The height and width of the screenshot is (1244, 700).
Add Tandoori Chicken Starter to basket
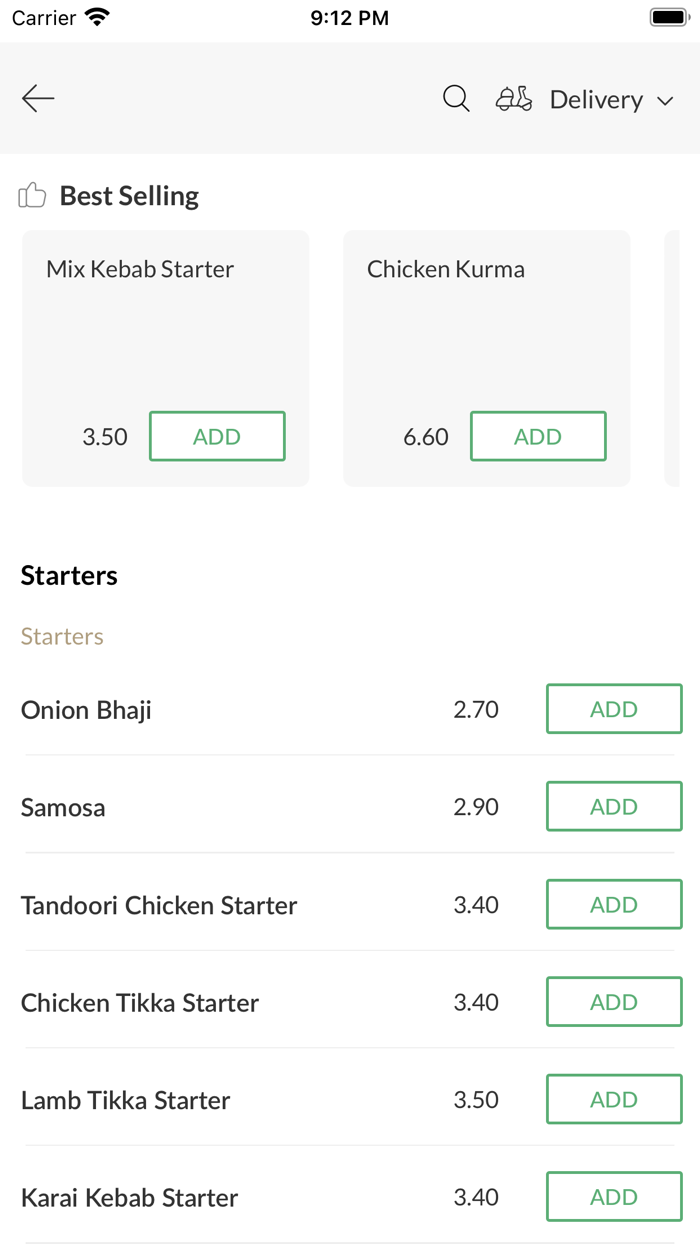tap(614, 904)
